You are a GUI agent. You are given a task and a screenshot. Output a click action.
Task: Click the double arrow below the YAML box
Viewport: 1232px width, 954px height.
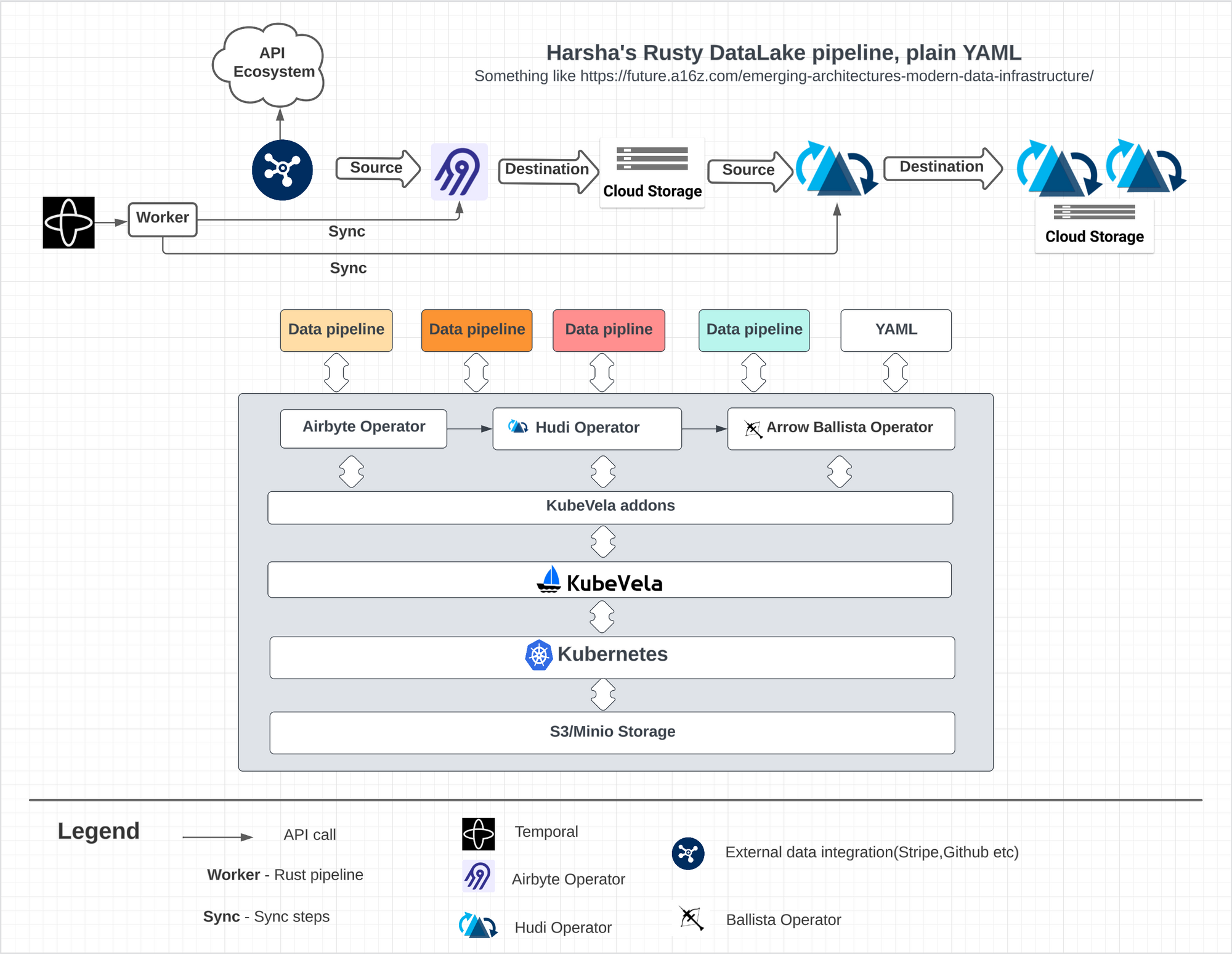click(x=895, y=372)
